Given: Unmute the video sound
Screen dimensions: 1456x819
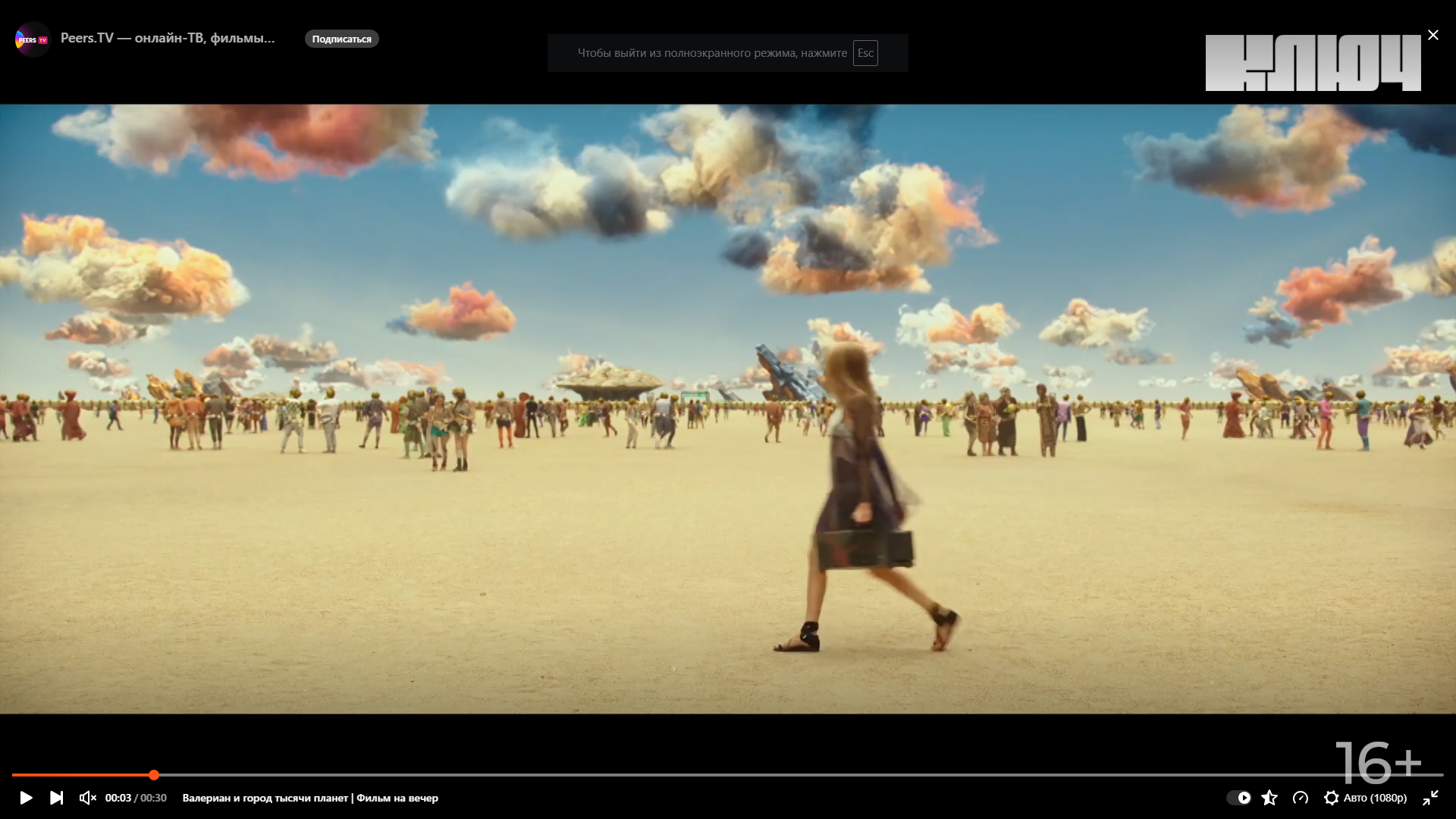Looking at the screenshot, I should click(x=88, y=798).
